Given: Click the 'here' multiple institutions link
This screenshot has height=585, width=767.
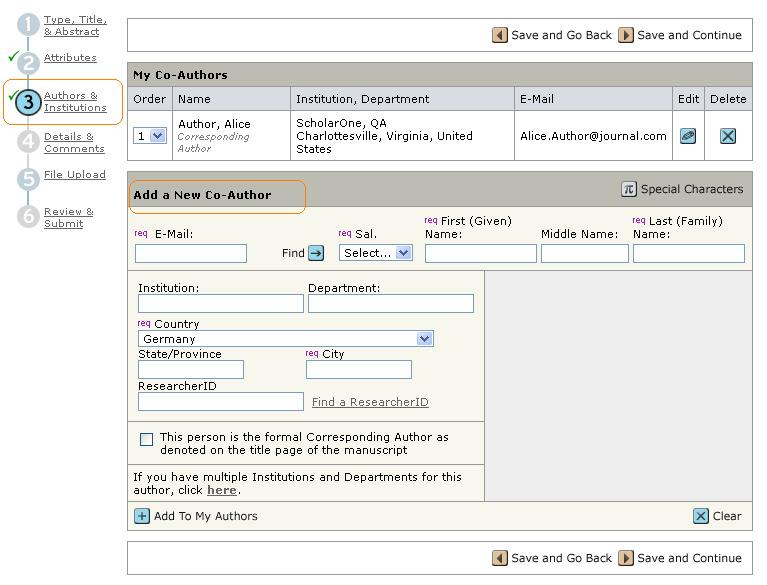Looking at the screenshot, I should (x=222, y=490).
